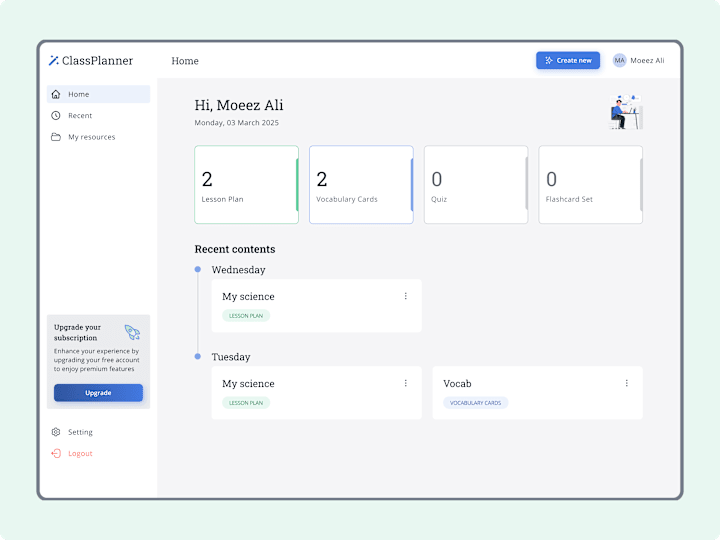Viewport: 720px width, 540px height.
Task: Open the Quiz stats card
Action: click(x=476, y=185)
